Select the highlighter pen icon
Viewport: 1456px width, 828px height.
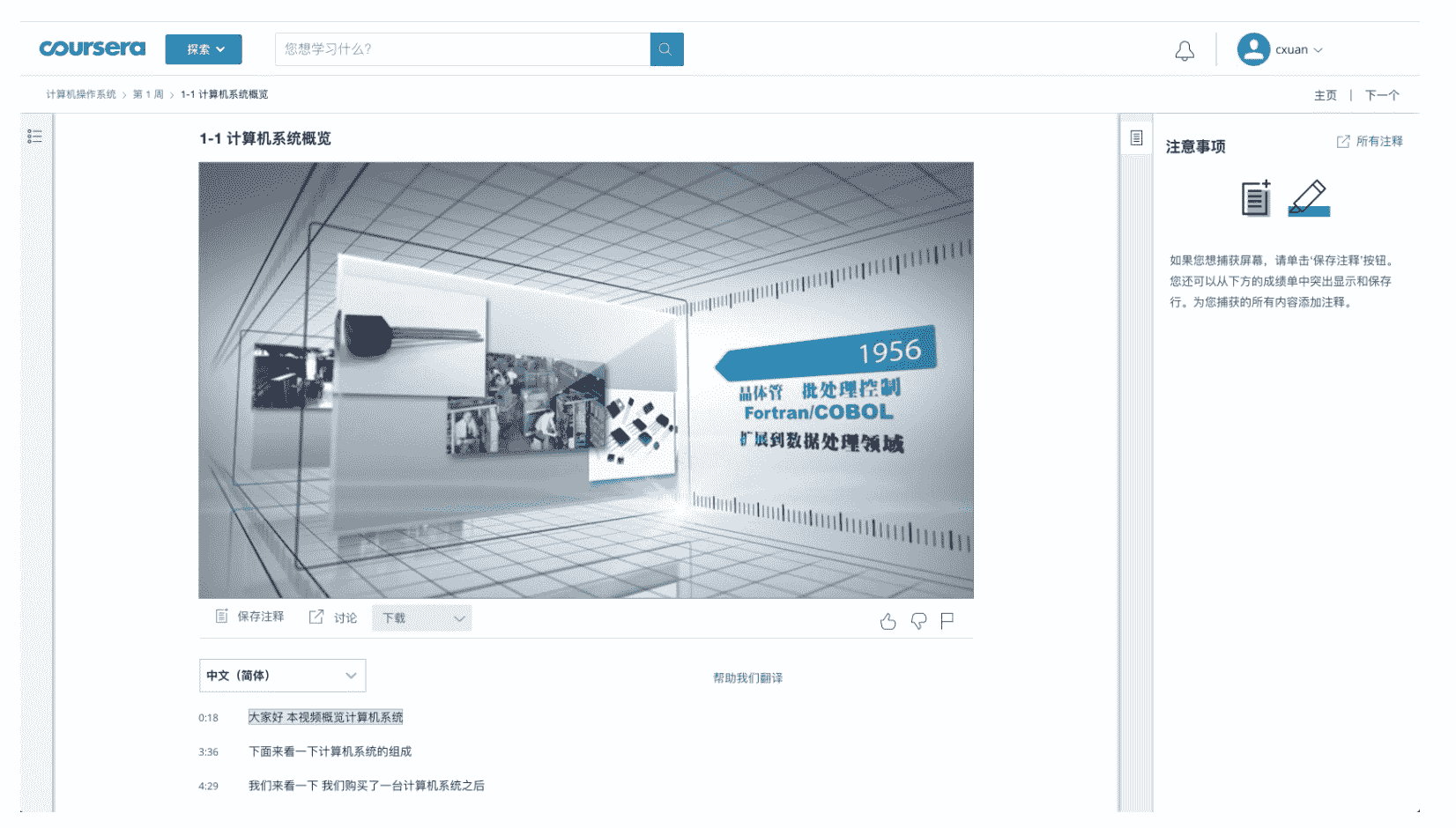(x=1309, y=198)
